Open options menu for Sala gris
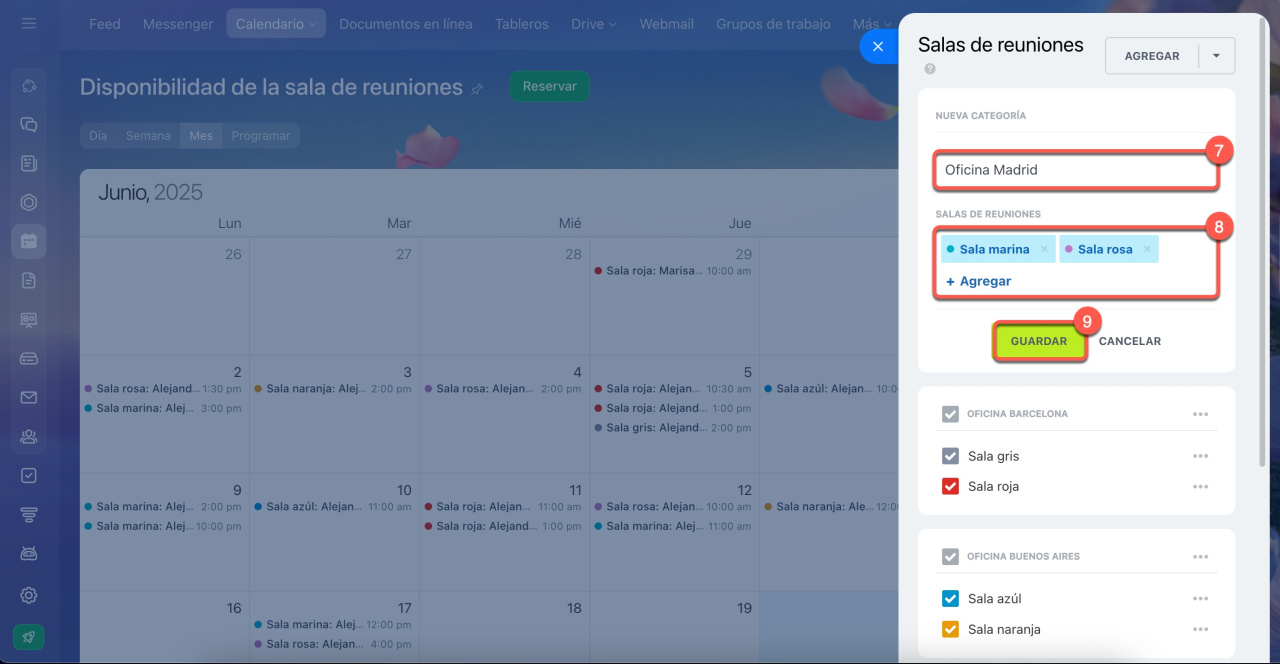1280x664 pixels. point(1200,456)
